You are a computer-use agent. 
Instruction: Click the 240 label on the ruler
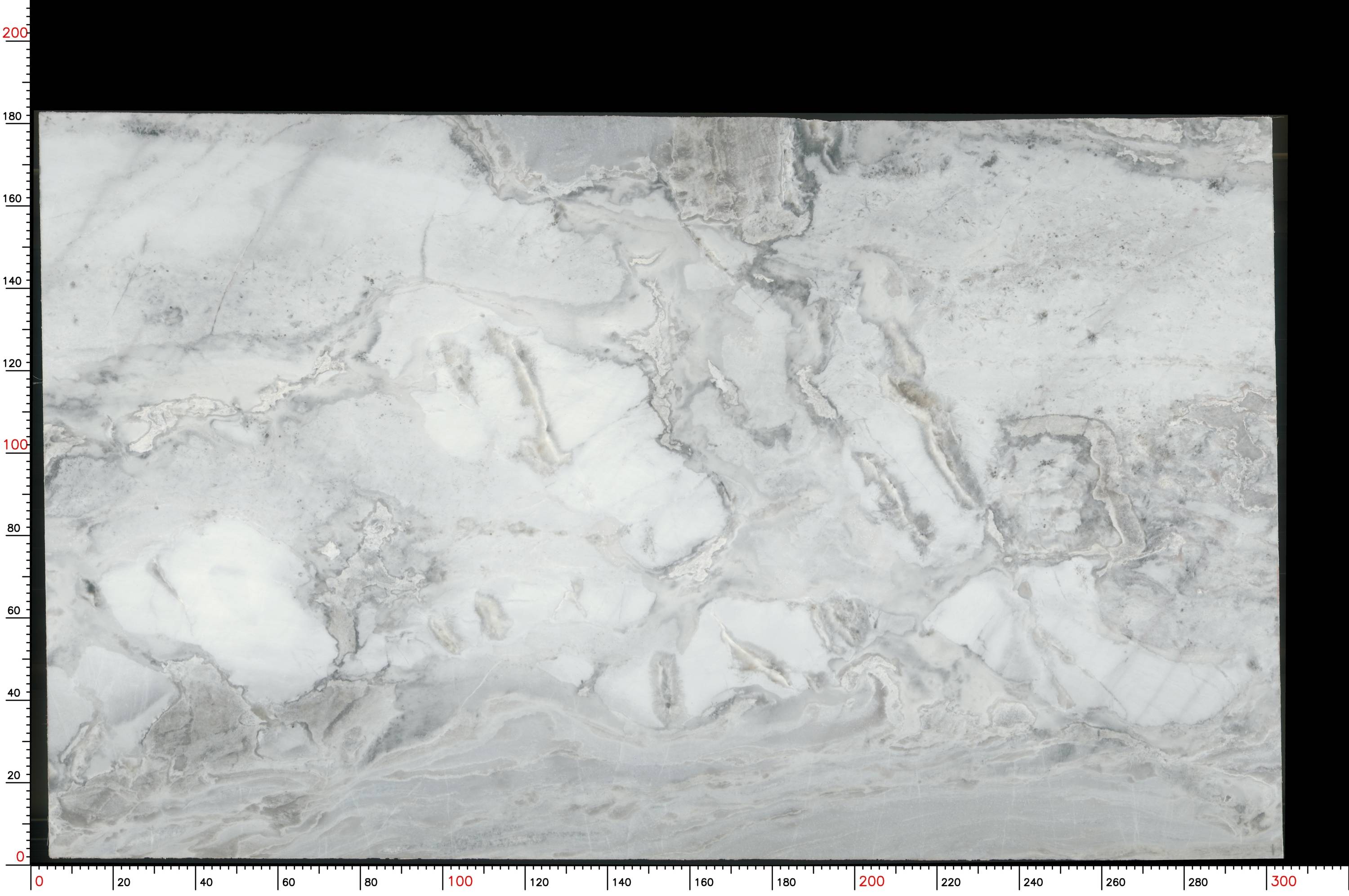[1034, 882]
